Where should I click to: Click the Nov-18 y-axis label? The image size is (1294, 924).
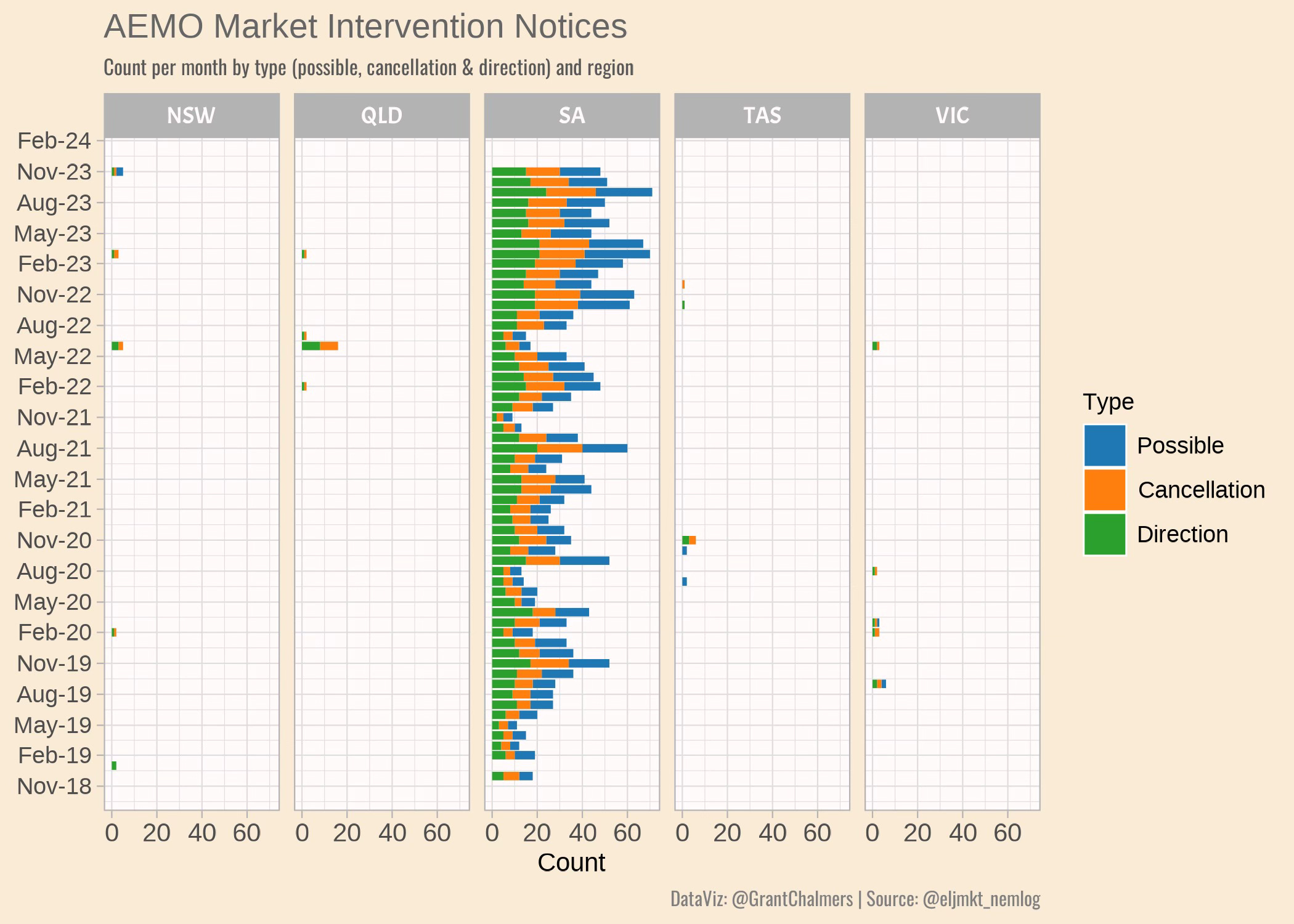point(54,786)
